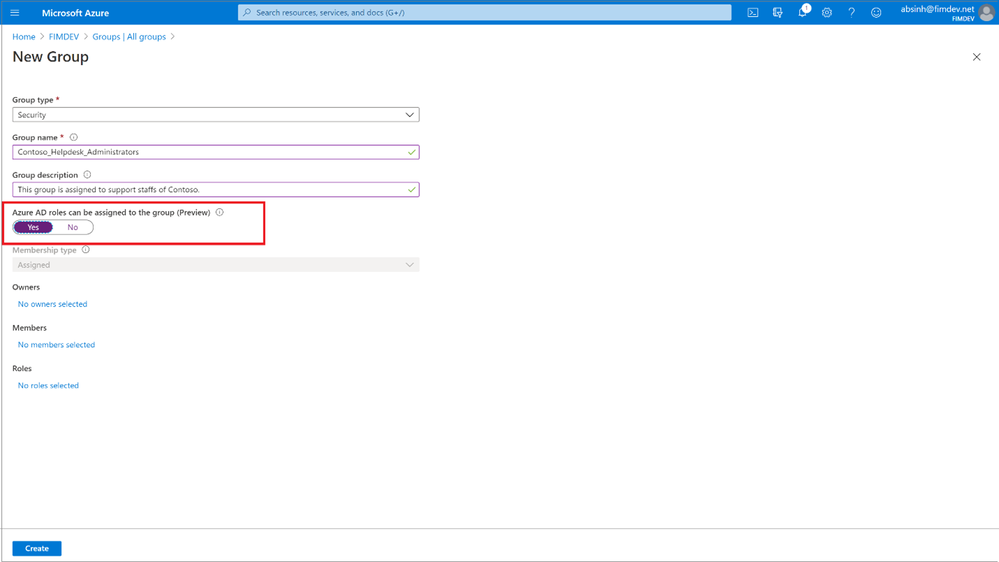
Task: Show info for Azure AD roles setting
Action: tap(220, 212)
